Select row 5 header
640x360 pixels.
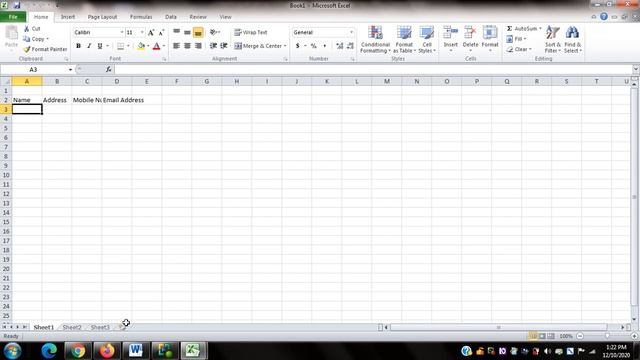[x=6, y=128]
